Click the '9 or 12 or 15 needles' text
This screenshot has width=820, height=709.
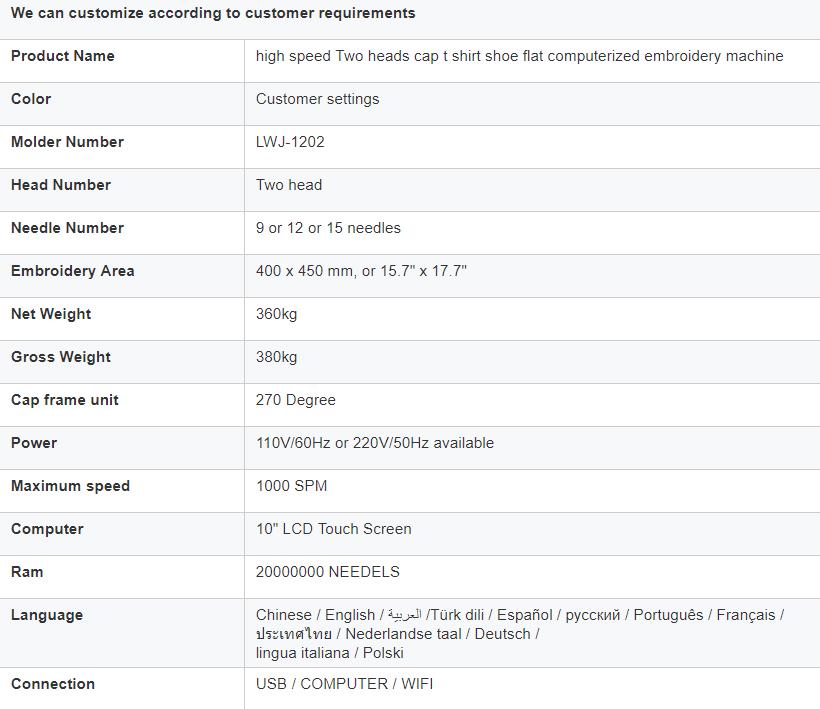(328, 228)
